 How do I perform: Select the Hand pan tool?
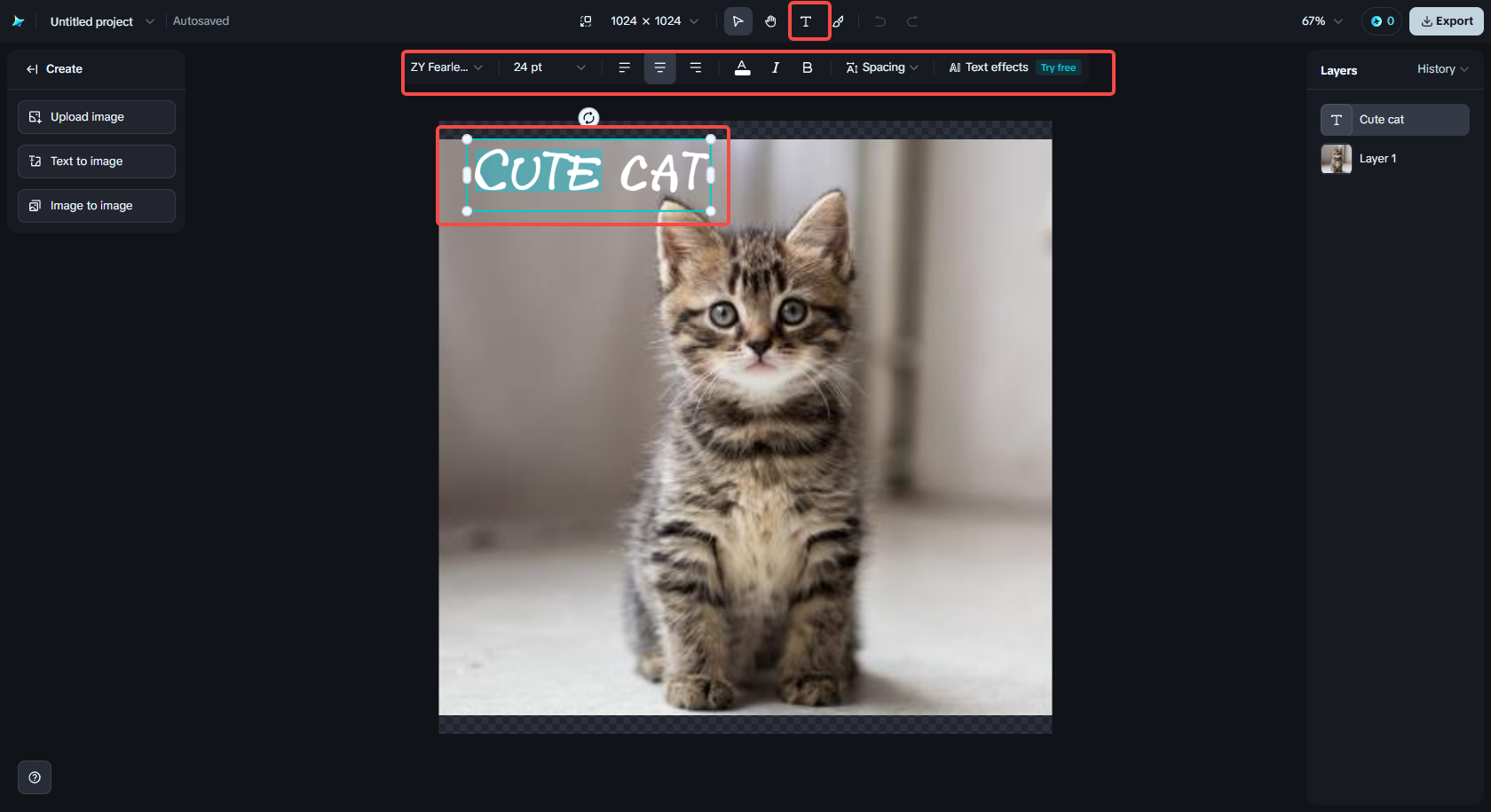771,21
